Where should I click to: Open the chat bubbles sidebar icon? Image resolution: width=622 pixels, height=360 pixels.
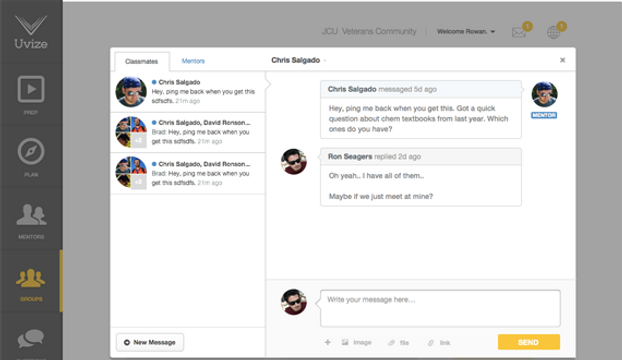(x=31, y=339)
